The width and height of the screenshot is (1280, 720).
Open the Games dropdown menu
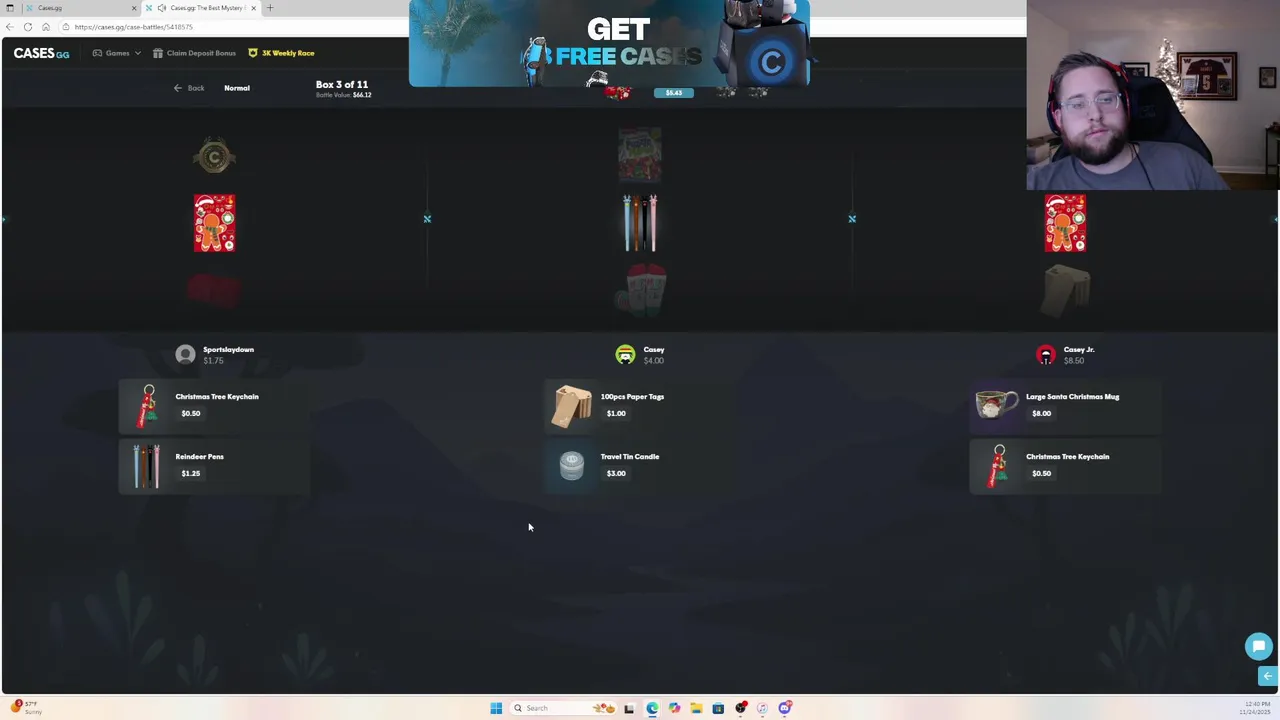117,53
